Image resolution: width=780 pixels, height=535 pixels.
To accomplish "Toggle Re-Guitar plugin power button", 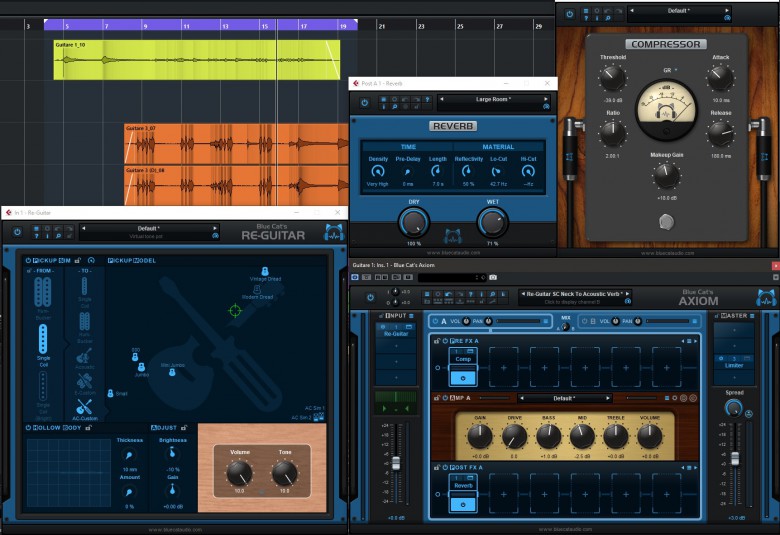I will tap(17, 232).
